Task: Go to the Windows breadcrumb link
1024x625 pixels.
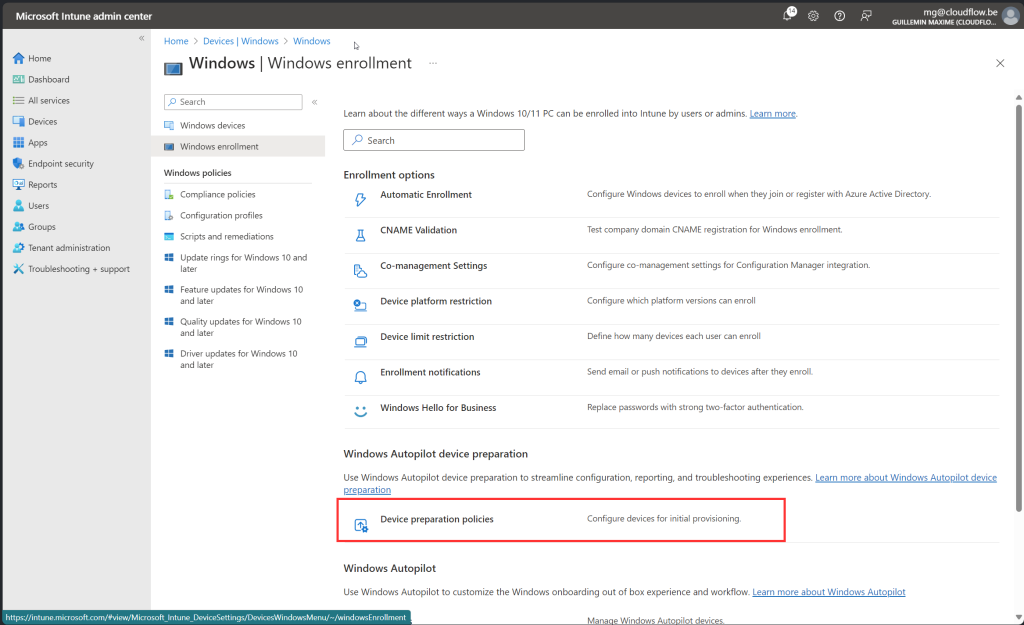Action: (x=312, y=41)
